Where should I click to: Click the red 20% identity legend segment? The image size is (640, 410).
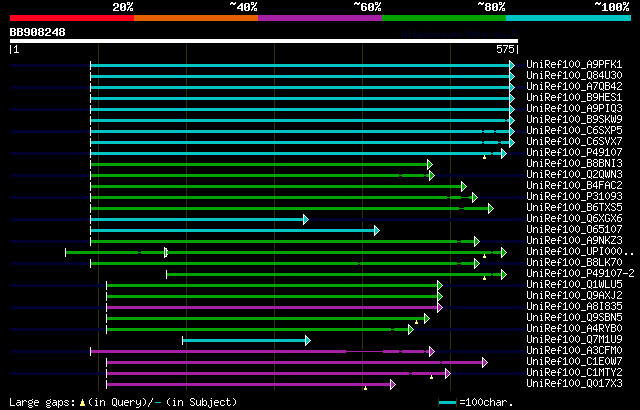coord(72,18)
